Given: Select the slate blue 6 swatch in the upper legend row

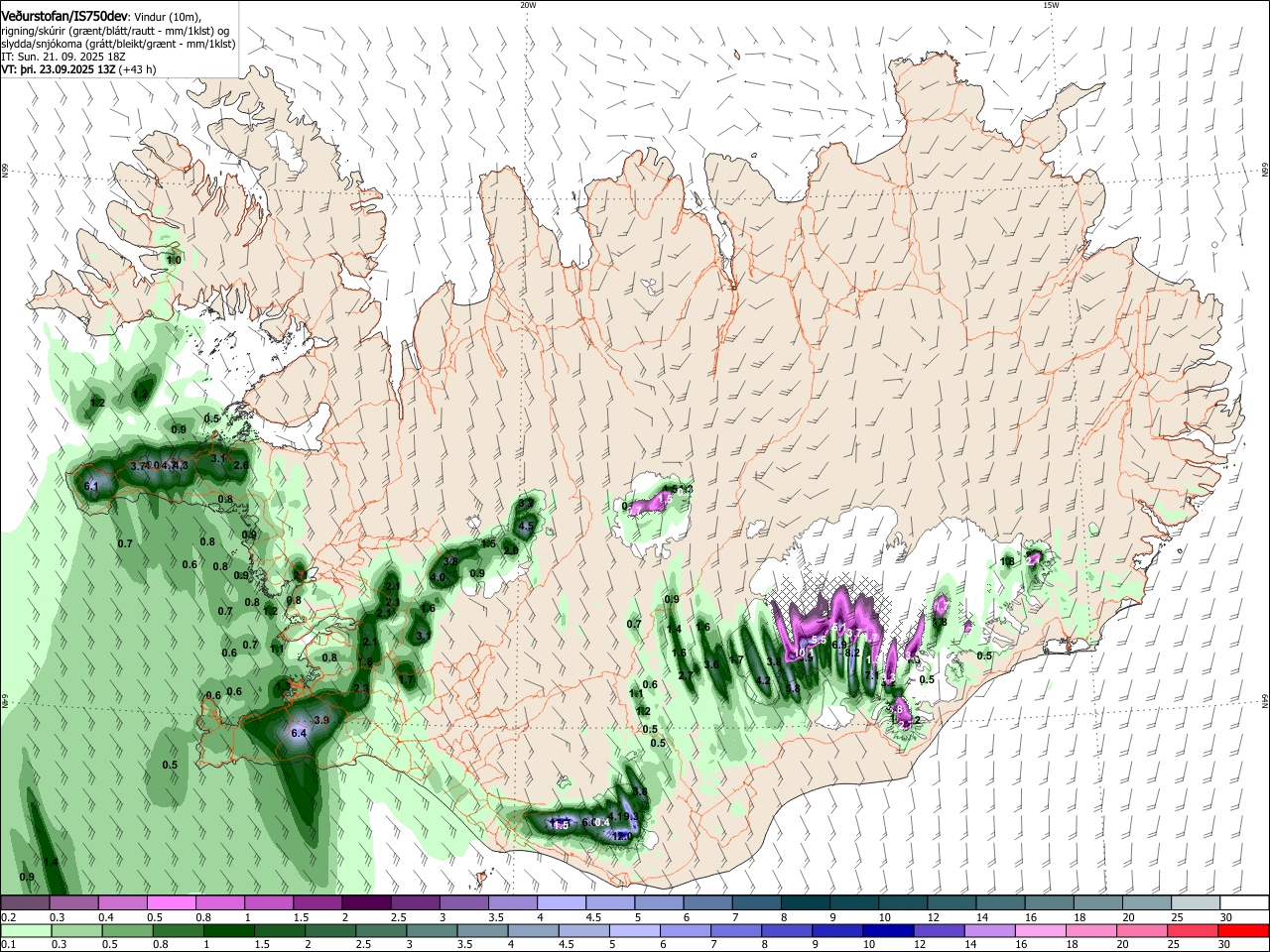Looking at the screenshot, I should click(708, 903).
